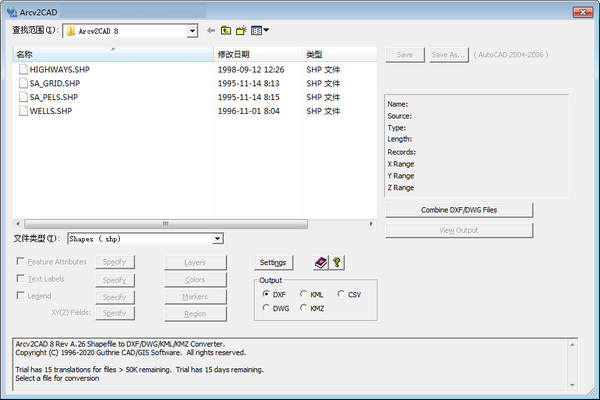This screenshot has width=600, height=400.
Task: Create a new folder icon
Action: (x=241, y=31)
